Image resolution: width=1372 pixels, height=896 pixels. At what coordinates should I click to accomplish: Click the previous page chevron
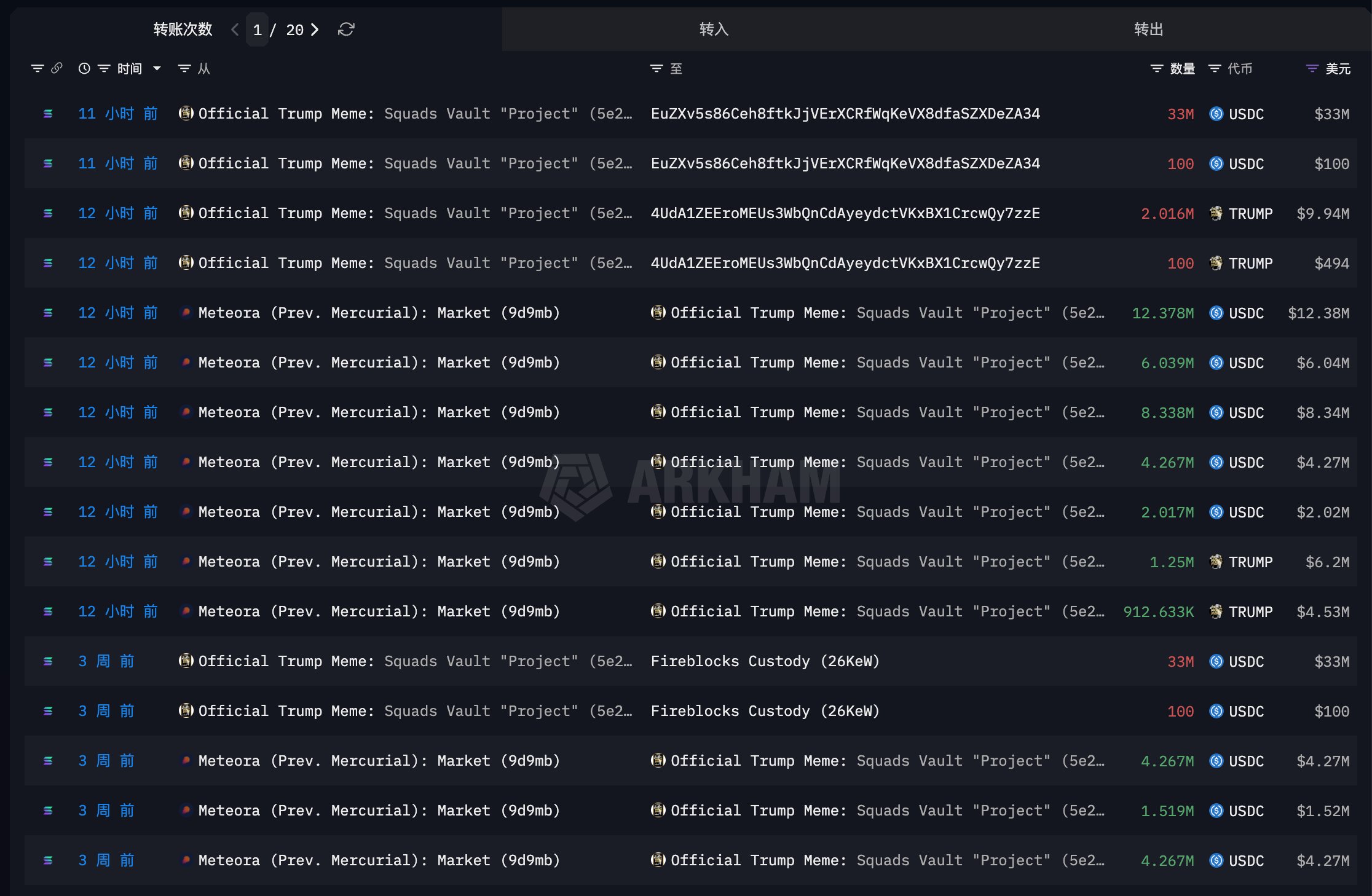(x=235, y=29)
